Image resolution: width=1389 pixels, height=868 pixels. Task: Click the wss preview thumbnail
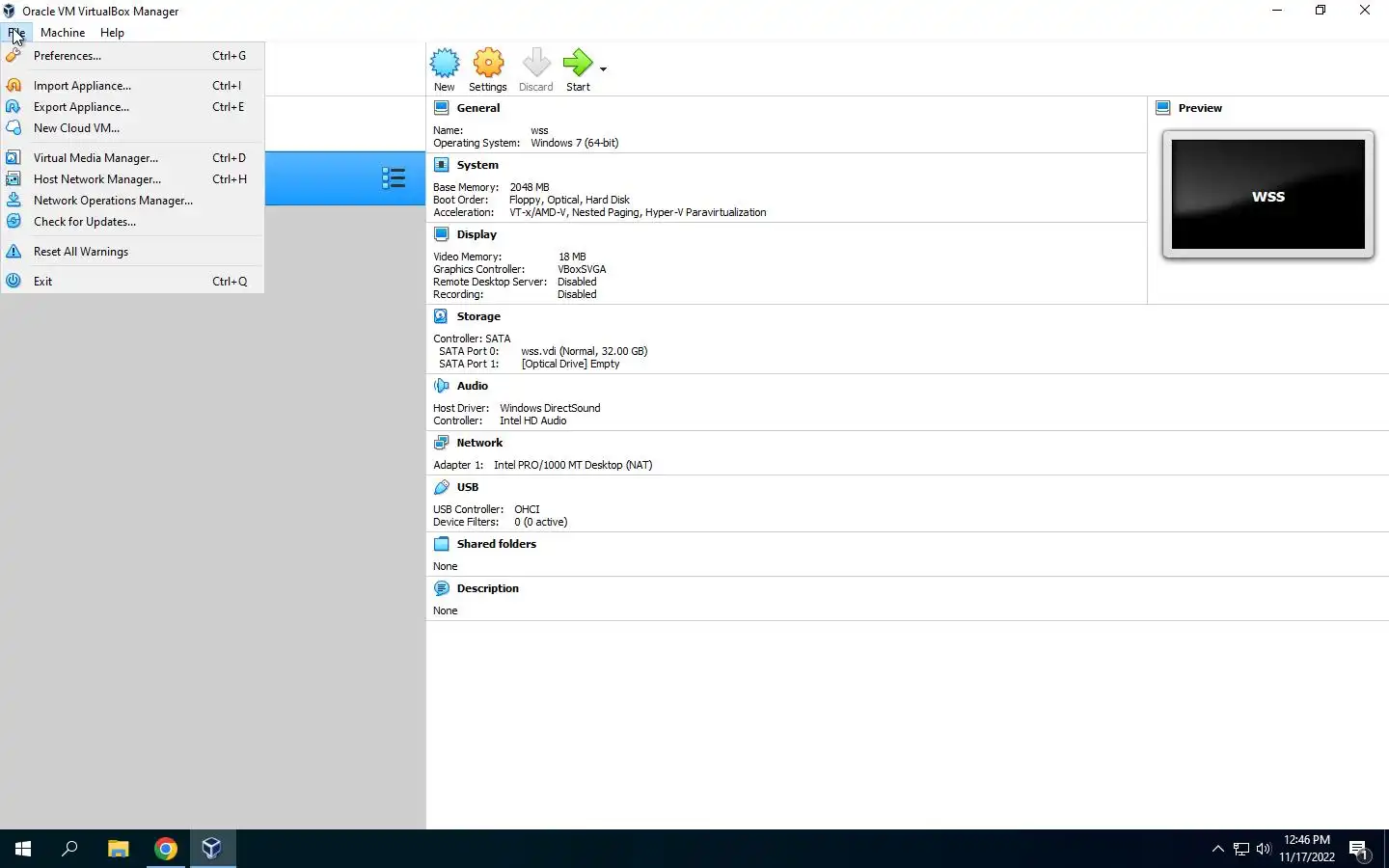tap(1267, 195)
